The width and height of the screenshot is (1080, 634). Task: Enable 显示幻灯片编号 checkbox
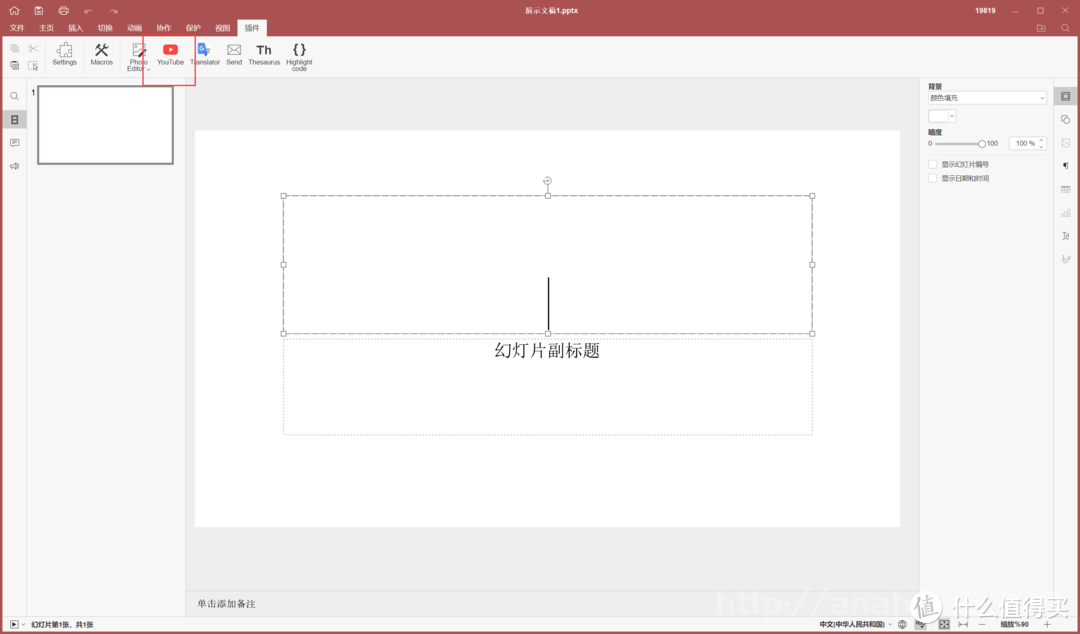pos(933,165)
